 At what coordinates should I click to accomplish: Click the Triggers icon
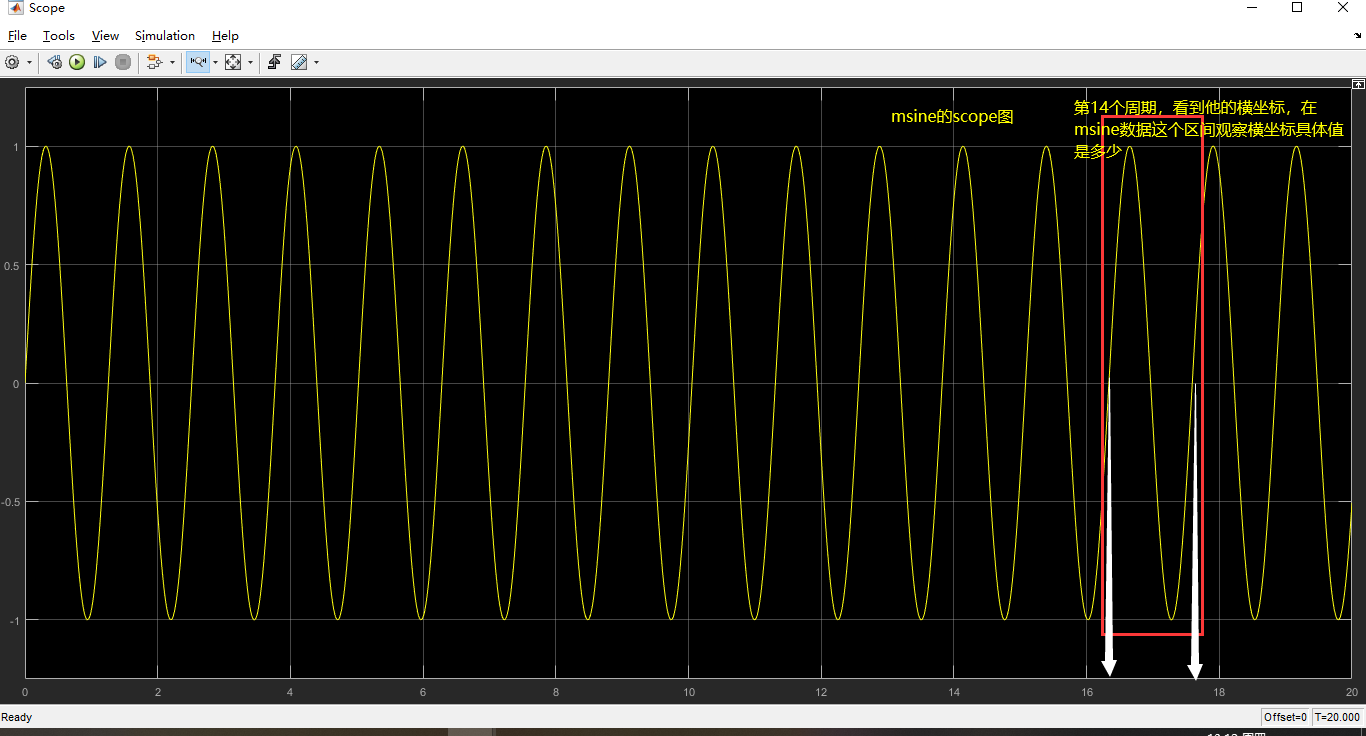point(275,62)
